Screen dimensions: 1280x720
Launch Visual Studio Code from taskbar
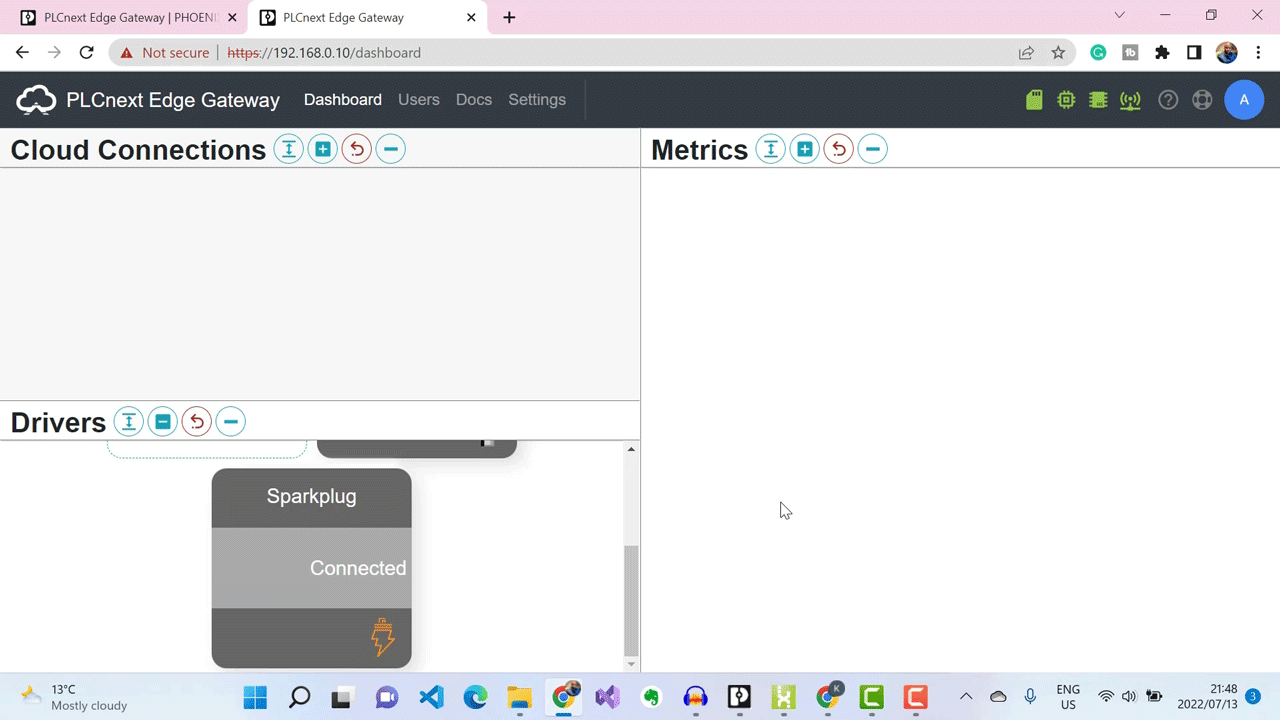pos(431,697)
